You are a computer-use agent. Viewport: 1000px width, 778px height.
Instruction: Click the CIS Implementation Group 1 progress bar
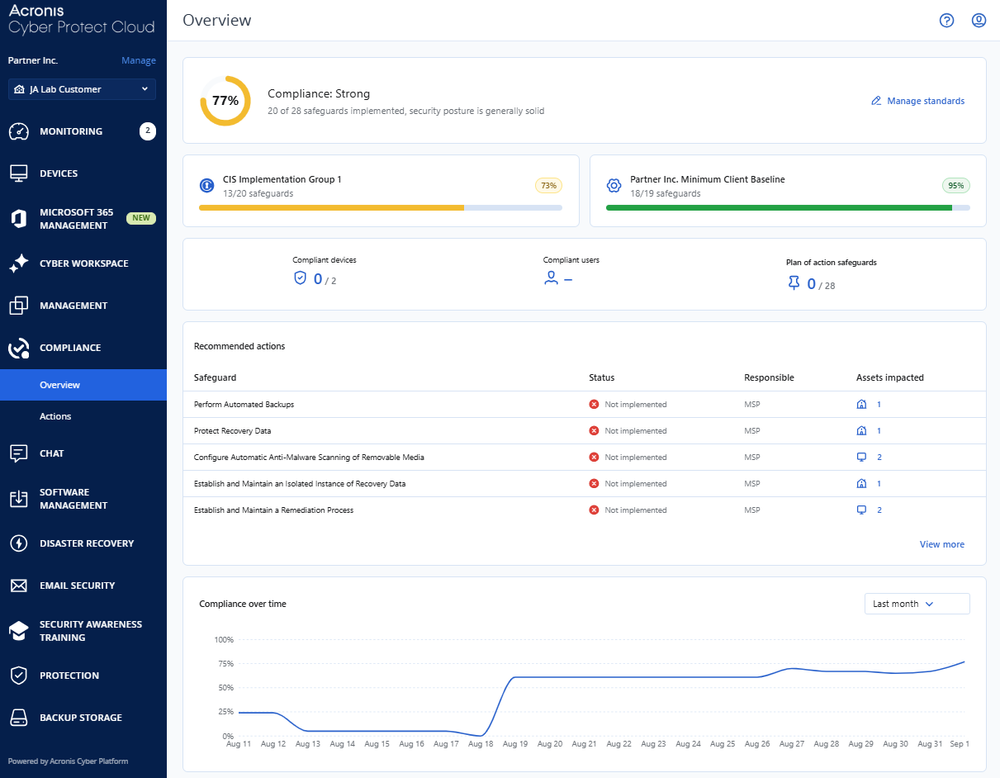coord(380,208)
